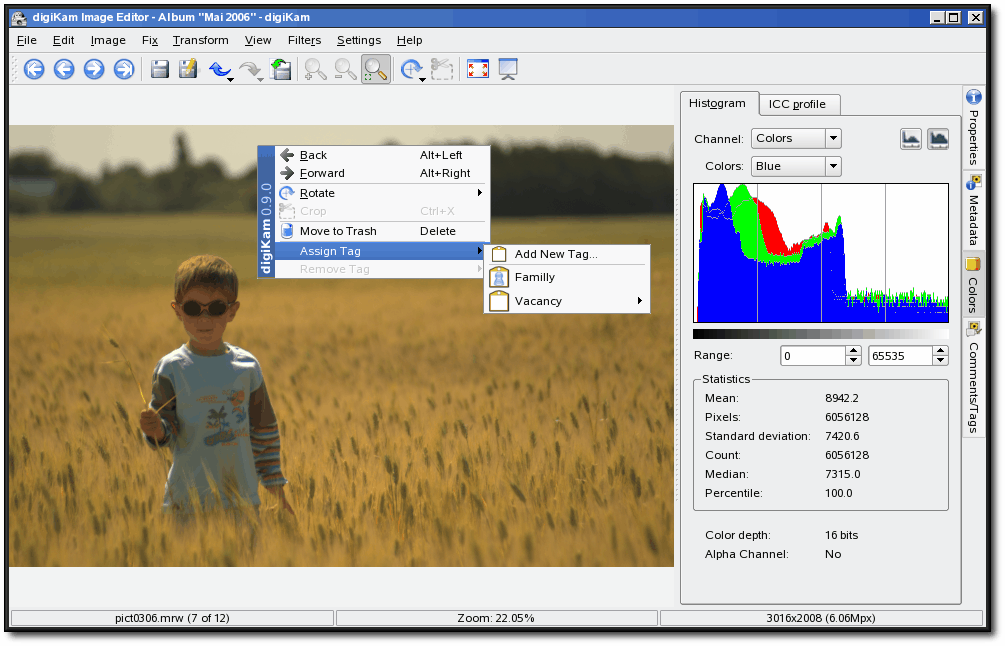Open the window menu icon in title bar
Screen dimensions: 1005x646
coord(19,17)
